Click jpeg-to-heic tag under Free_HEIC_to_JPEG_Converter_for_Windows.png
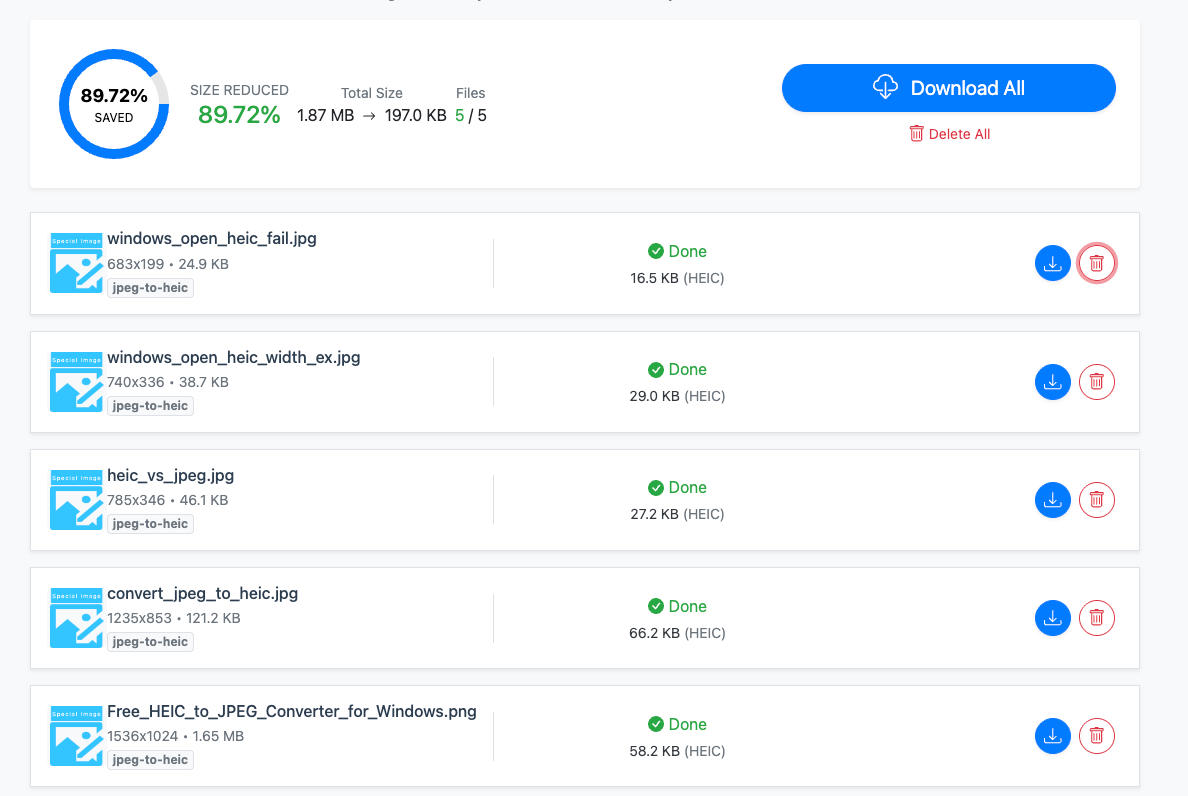The width and height of the screenshot is (1188, 796). [x=150, y=760]
